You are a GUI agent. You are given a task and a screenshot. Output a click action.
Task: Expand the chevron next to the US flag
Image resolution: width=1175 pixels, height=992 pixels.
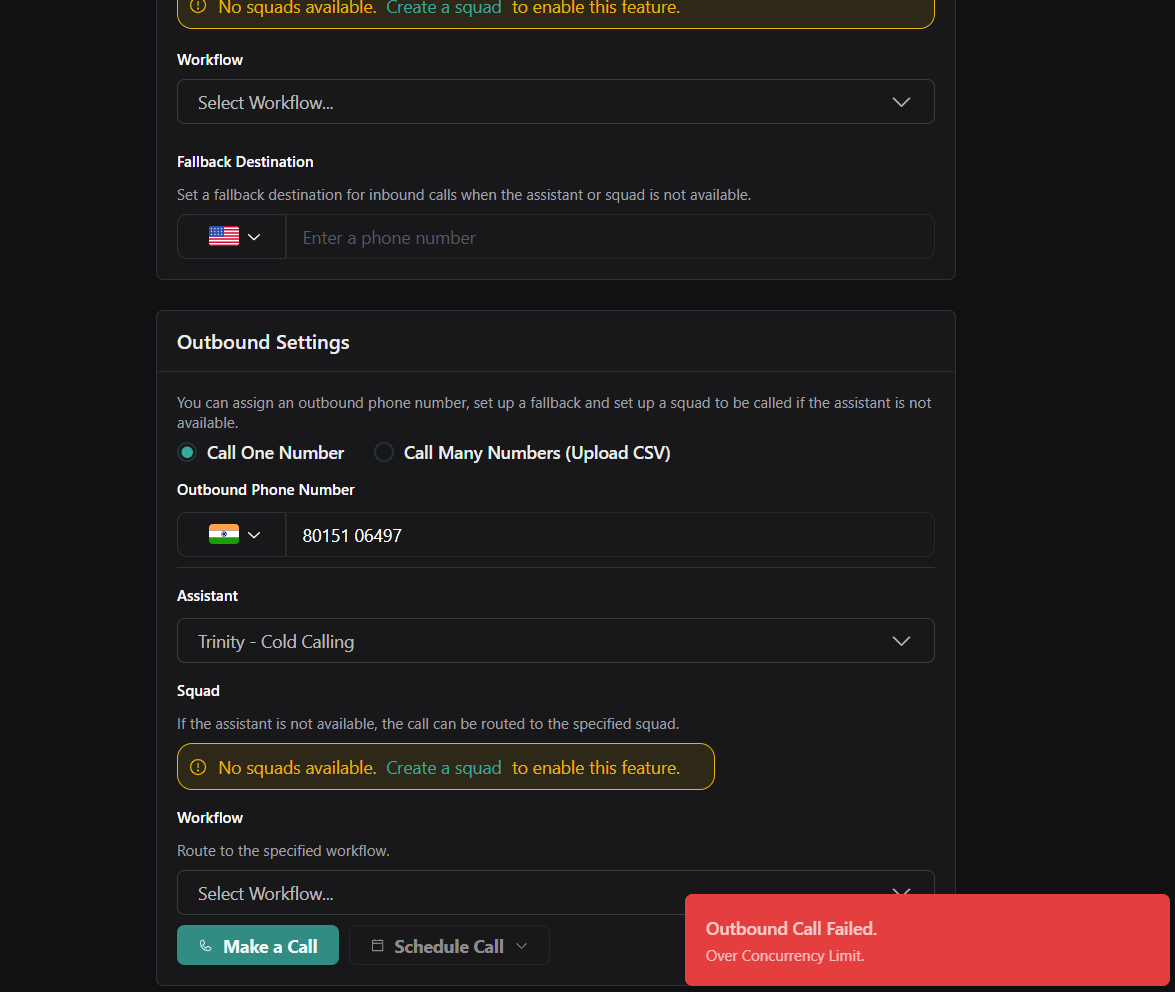(254, 237)
